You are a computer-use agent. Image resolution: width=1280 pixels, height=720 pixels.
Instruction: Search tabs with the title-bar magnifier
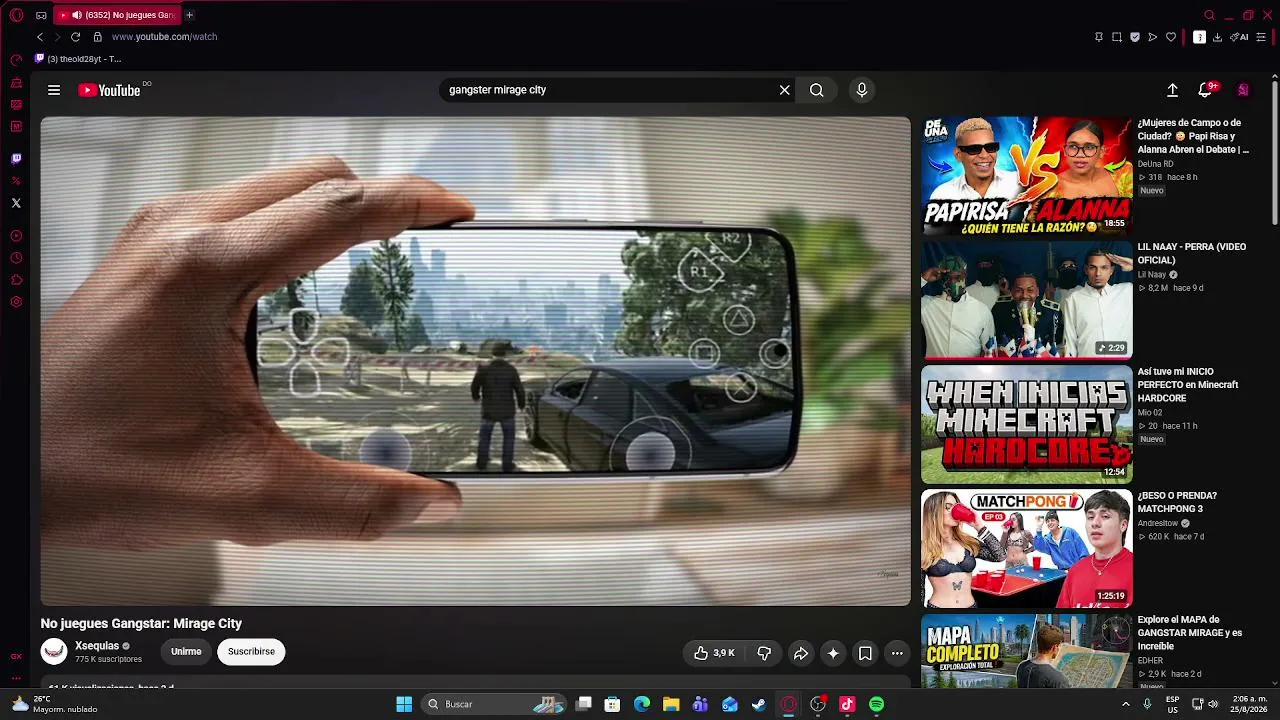(x=1209, y=15)
